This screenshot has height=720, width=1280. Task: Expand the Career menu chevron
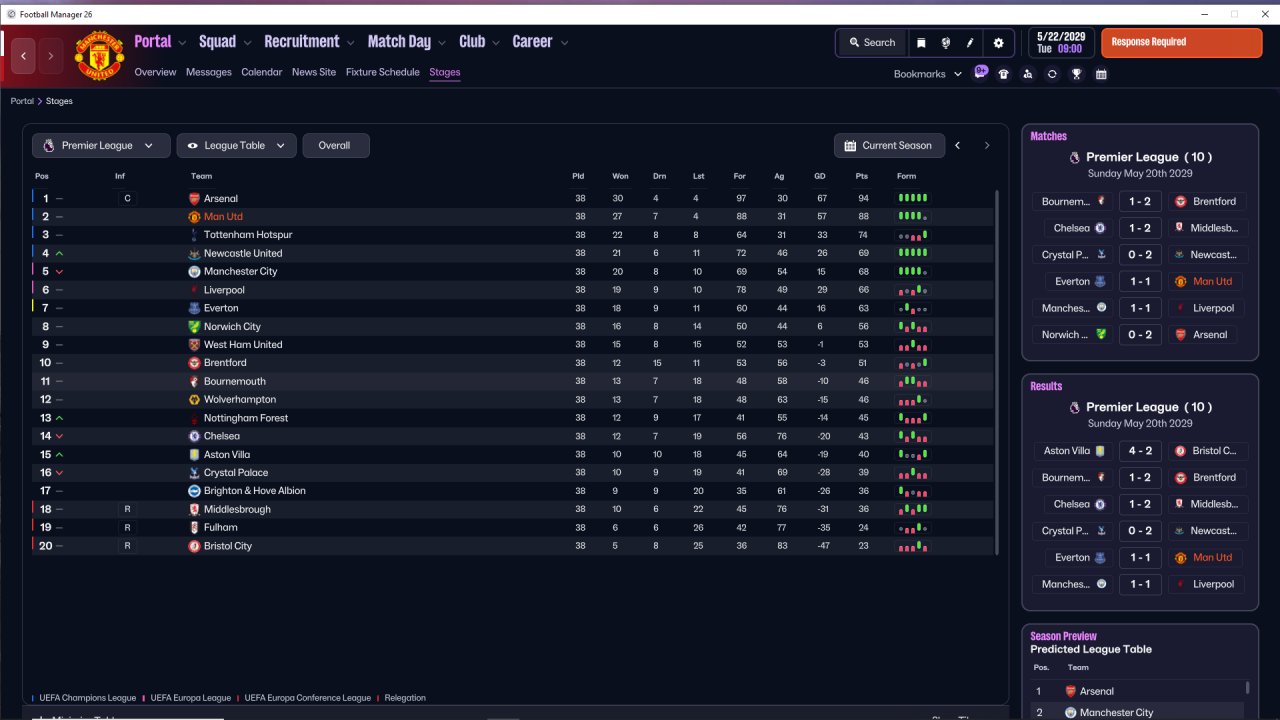click(x=564, y=43)
